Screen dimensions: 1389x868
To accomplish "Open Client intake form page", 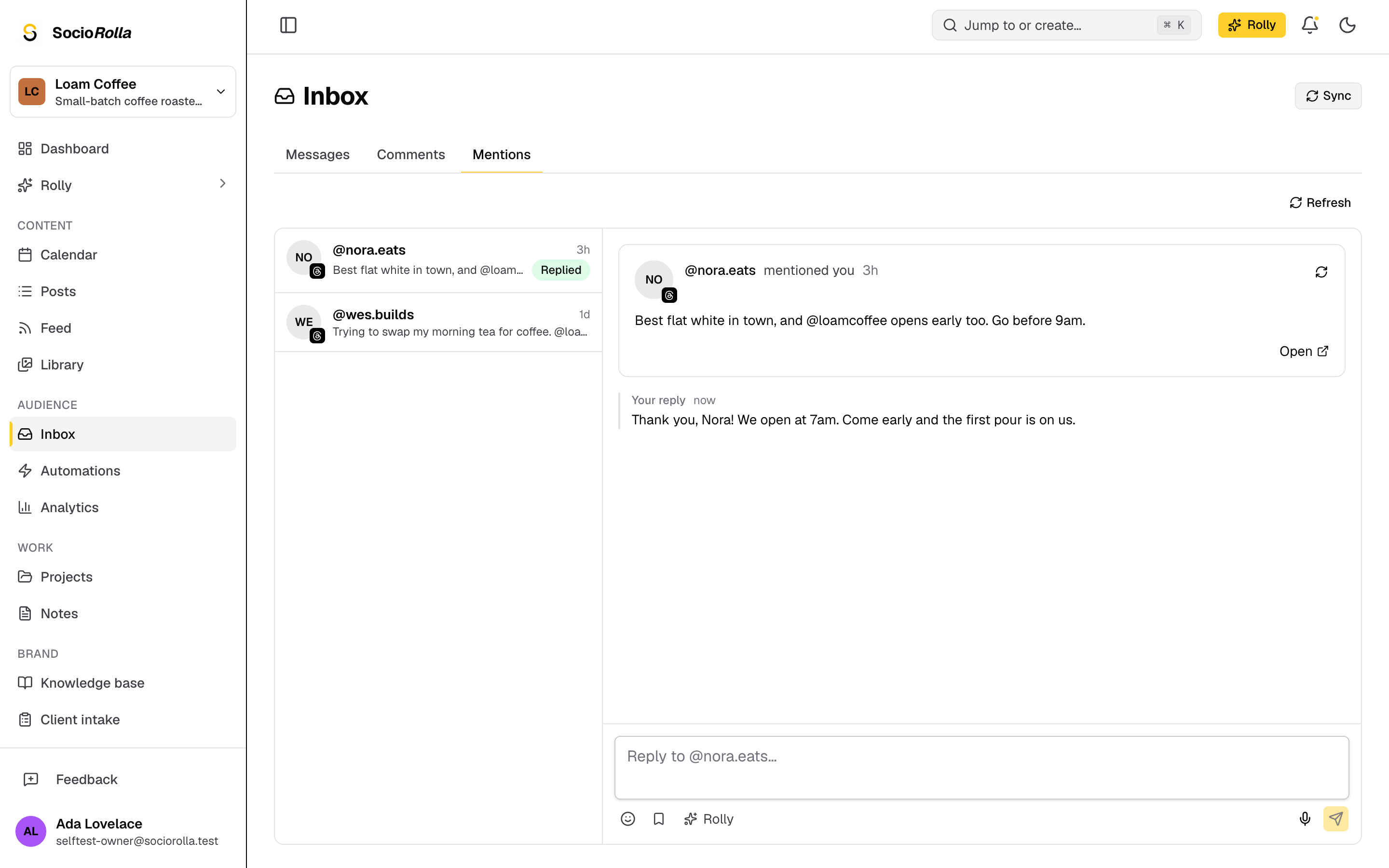I will 123,719.
